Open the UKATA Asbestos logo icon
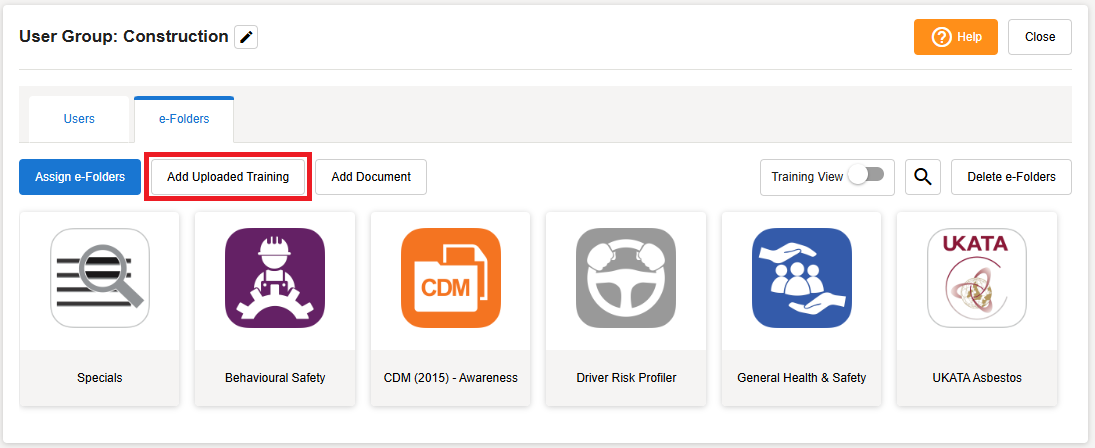The image size is (1095, 448). coord(977,278)
